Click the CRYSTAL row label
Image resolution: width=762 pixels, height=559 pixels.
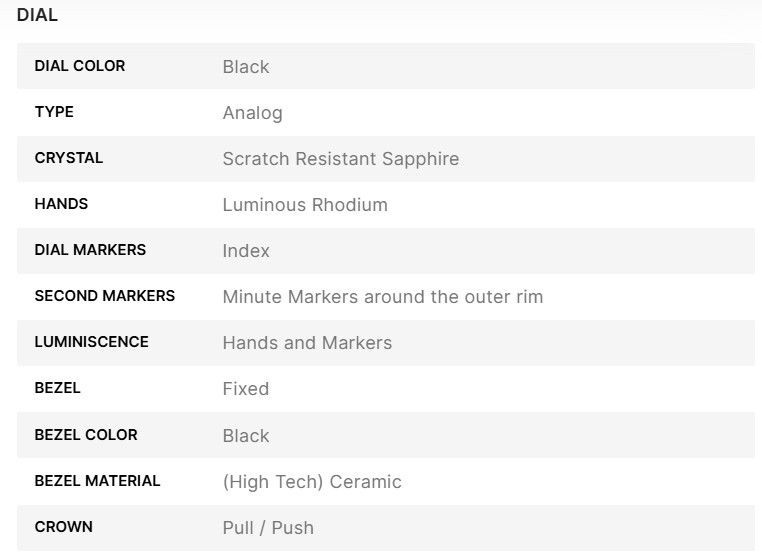point(69,158)
